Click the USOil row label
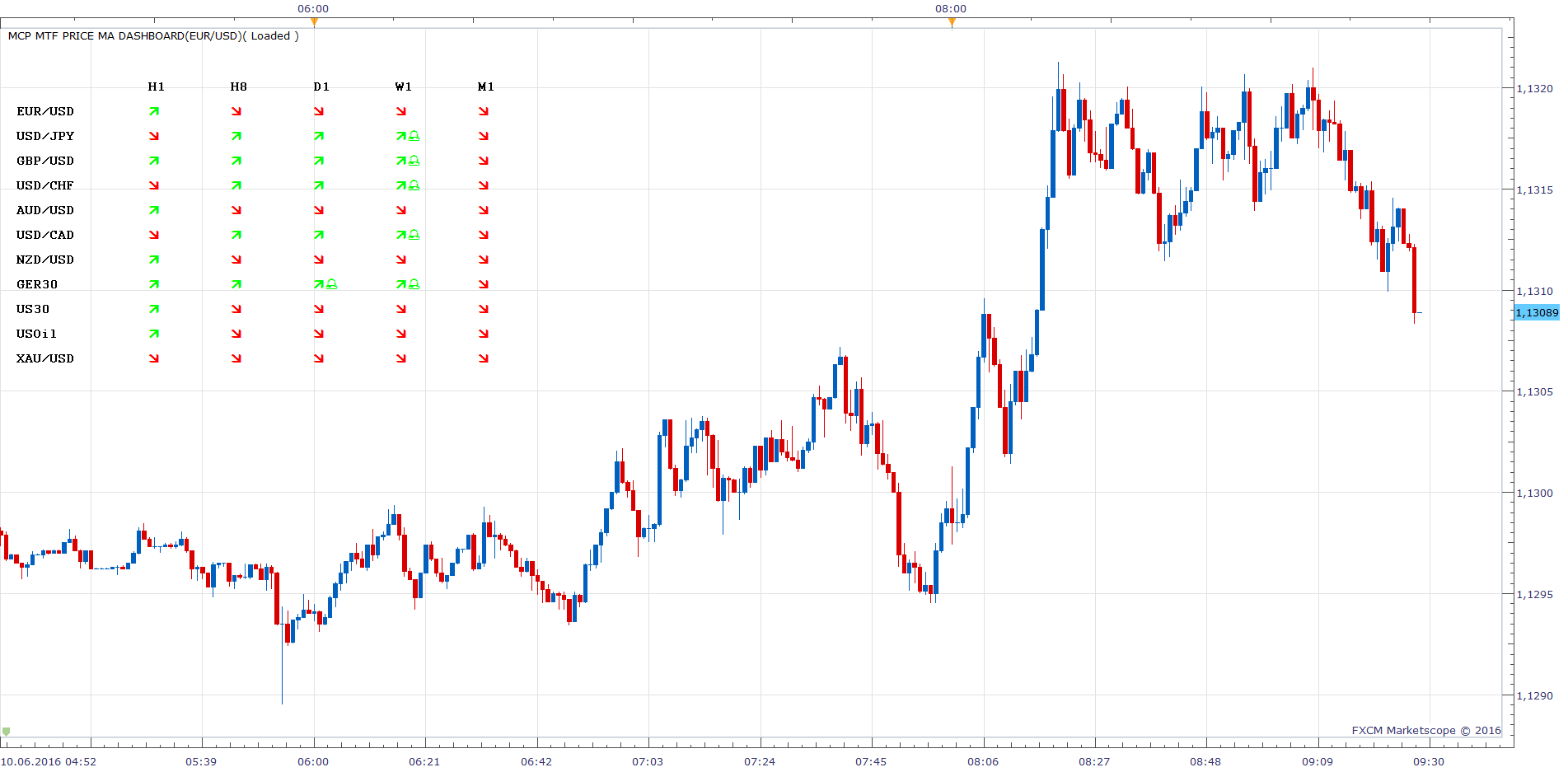The image size is (1568, 772). pyautogui.click(x=37, y=334)
